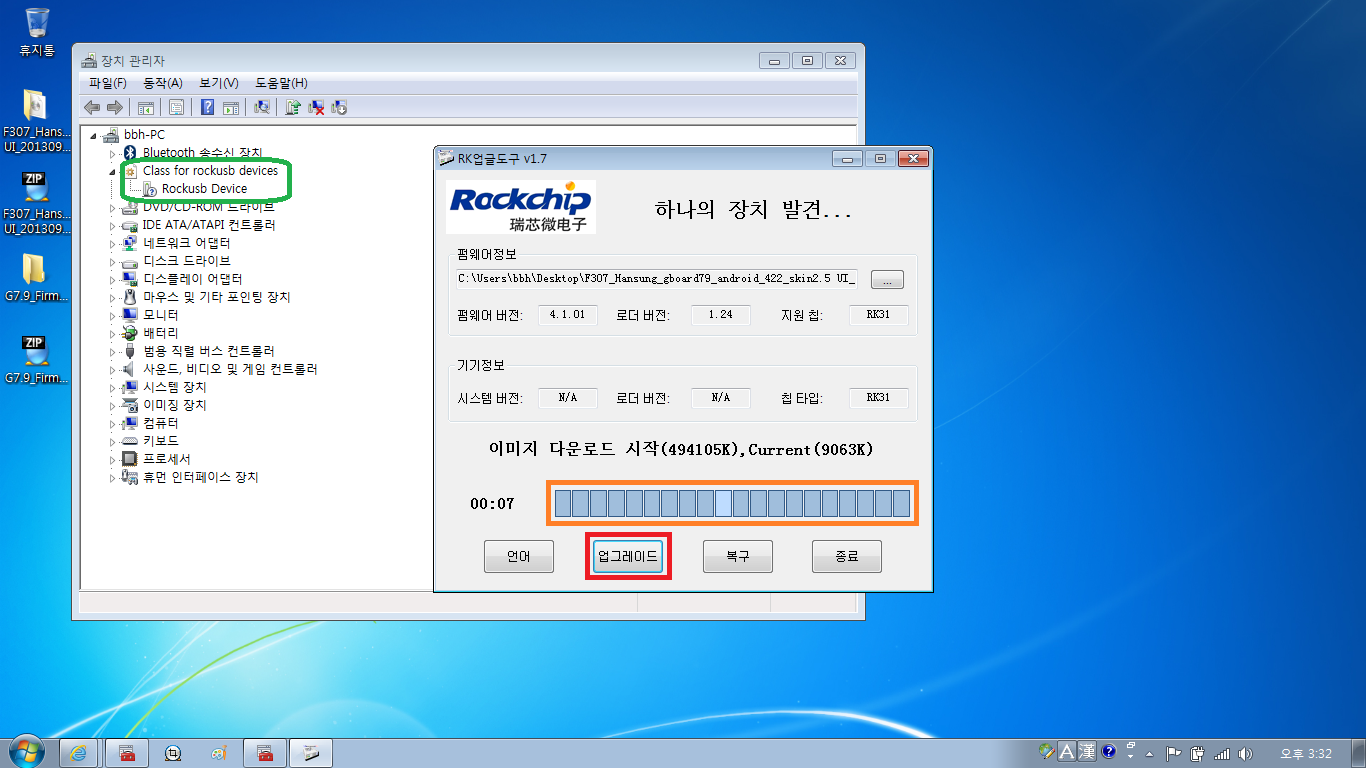1366x768 pixels.
Task: Click the Back arrow in Device Manager toolbar
Action: pos(92,107)
